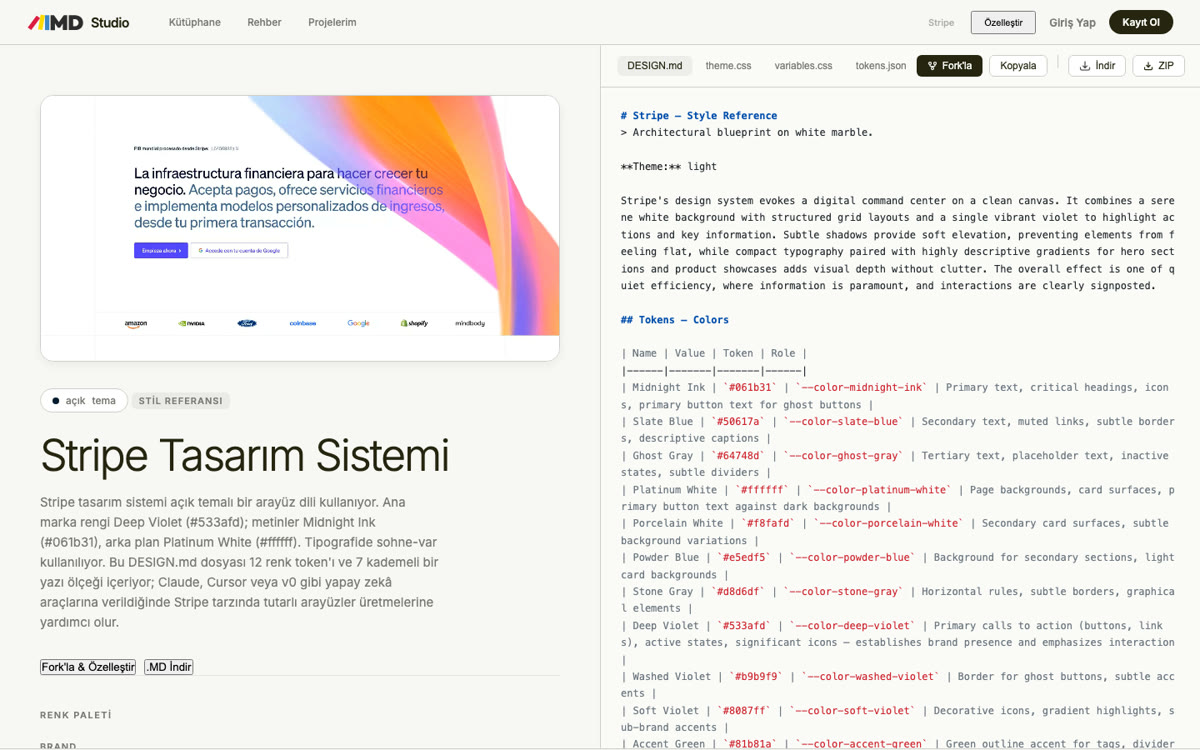Screen dimensions: 1200x750
Task: Click the --color-deep-violet token
Action: (x=854, y=626)
